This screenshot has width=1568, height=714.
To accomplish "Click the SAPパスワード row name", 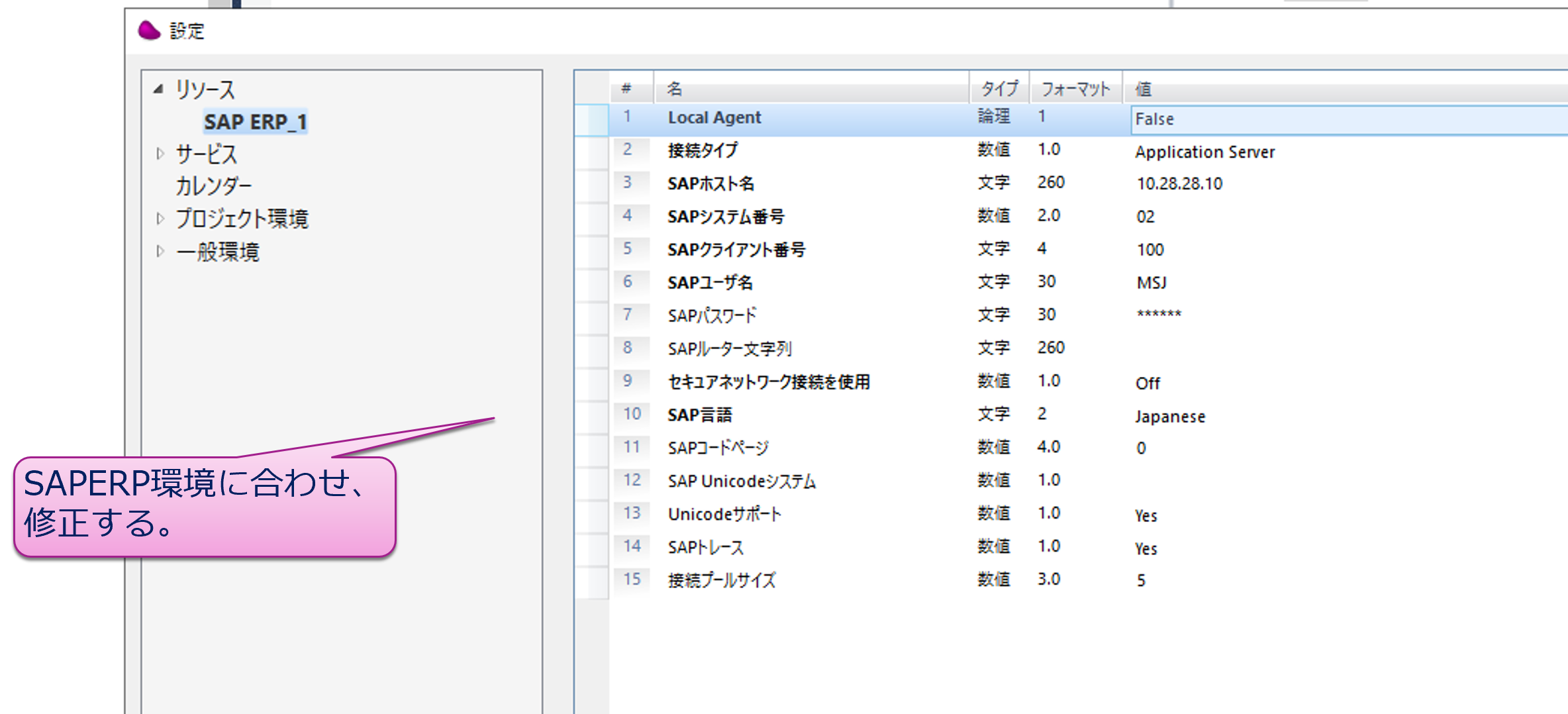I will pyautogui.click(x=712, y=316).
